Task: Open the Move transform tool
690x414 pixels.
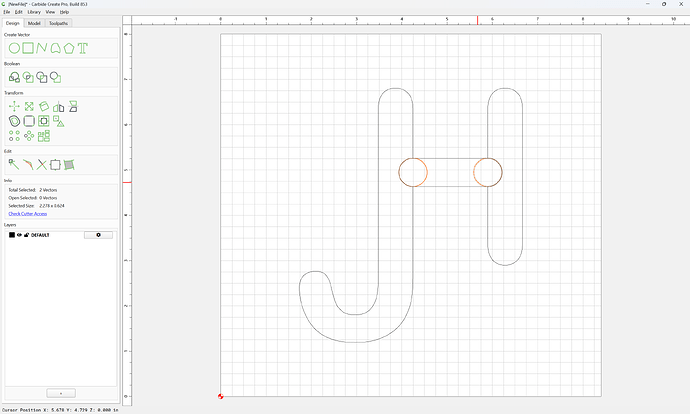Action: [14, 106]
